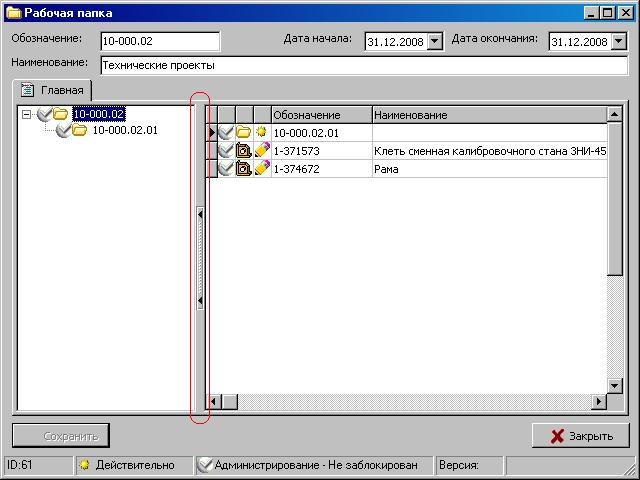The width and height of the screenshot is (640, 480).
Task: Click row selector arrow for 10-000.02.01
Action: [x=211, y=133]
